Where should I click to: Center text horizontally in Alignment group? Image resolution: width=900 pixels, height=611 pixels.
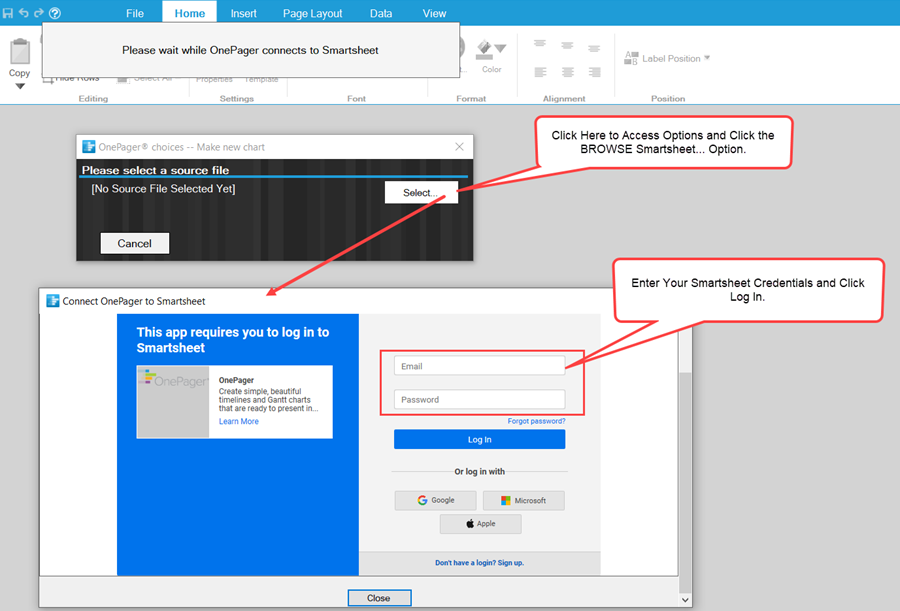click(x=568, y=72)
